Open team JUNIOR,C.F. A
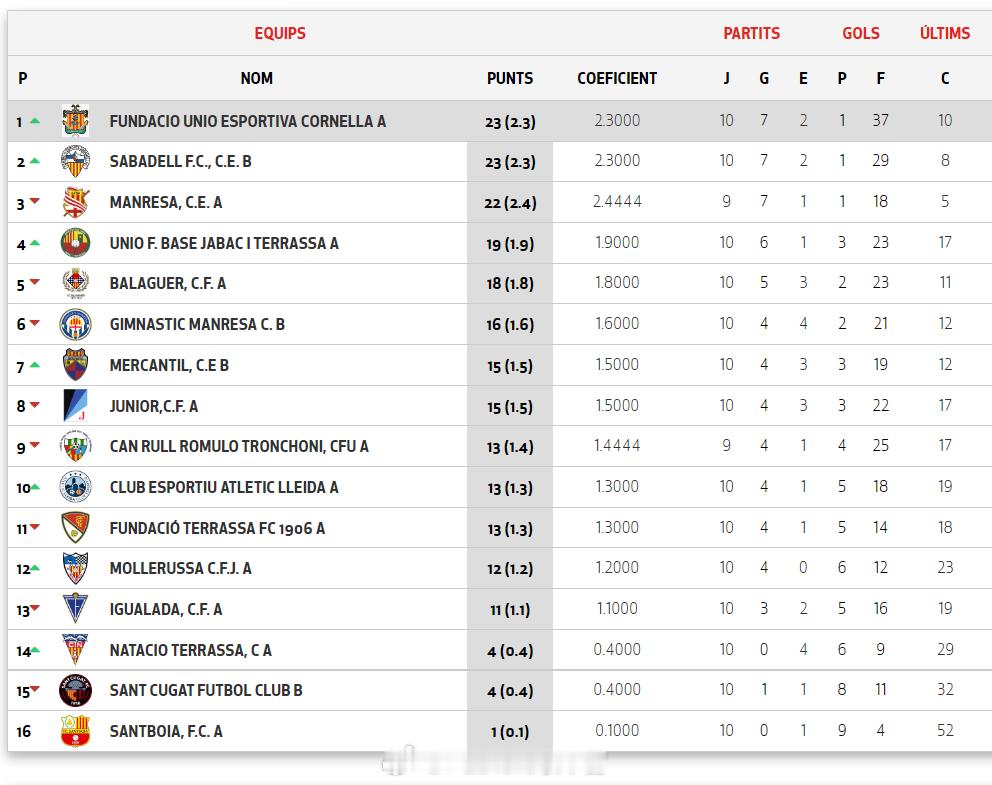Screen dimensions: 992x785 [154, 406]
